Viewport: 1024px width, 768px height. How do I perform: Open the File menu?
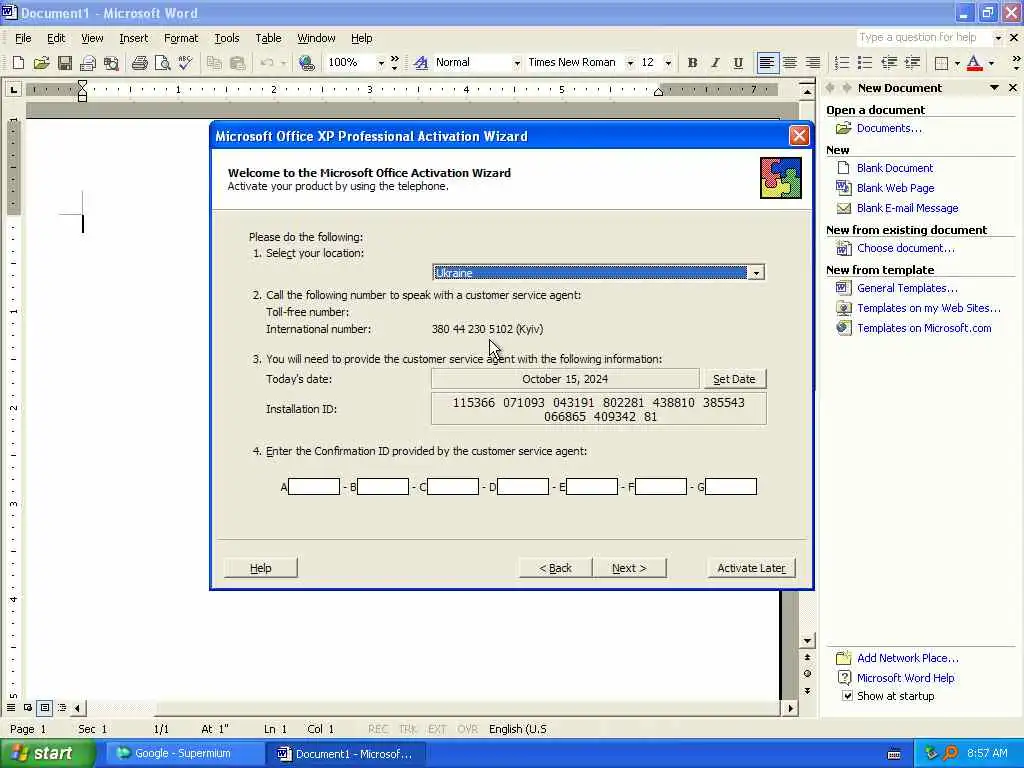[23, 39]
